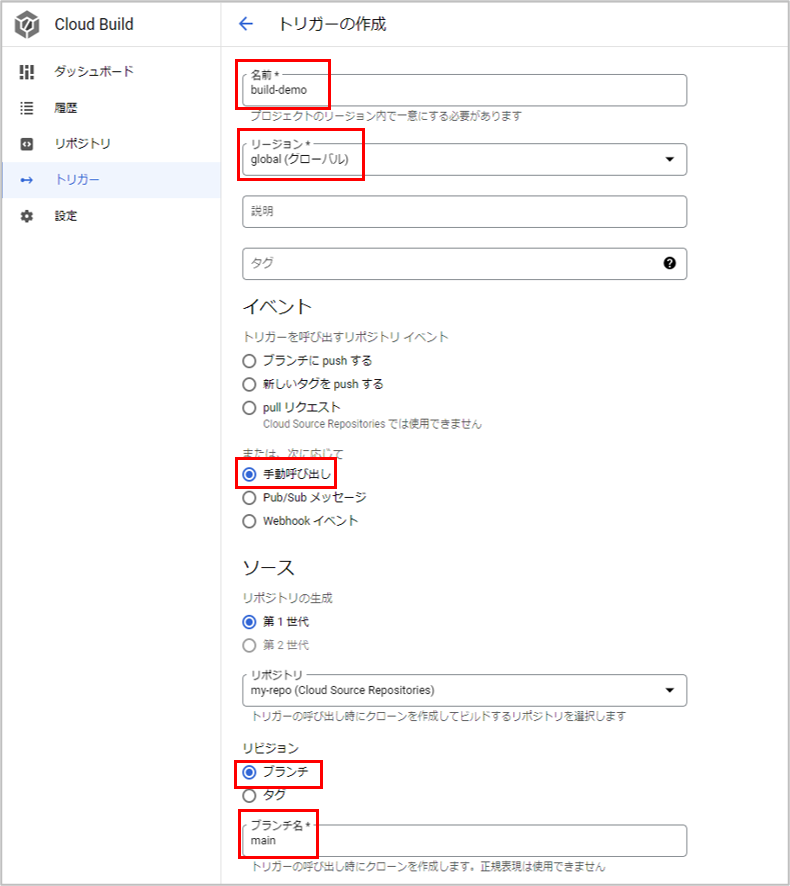
Task: Click the 履歴 list icon
Action: (x=27, y=108)
